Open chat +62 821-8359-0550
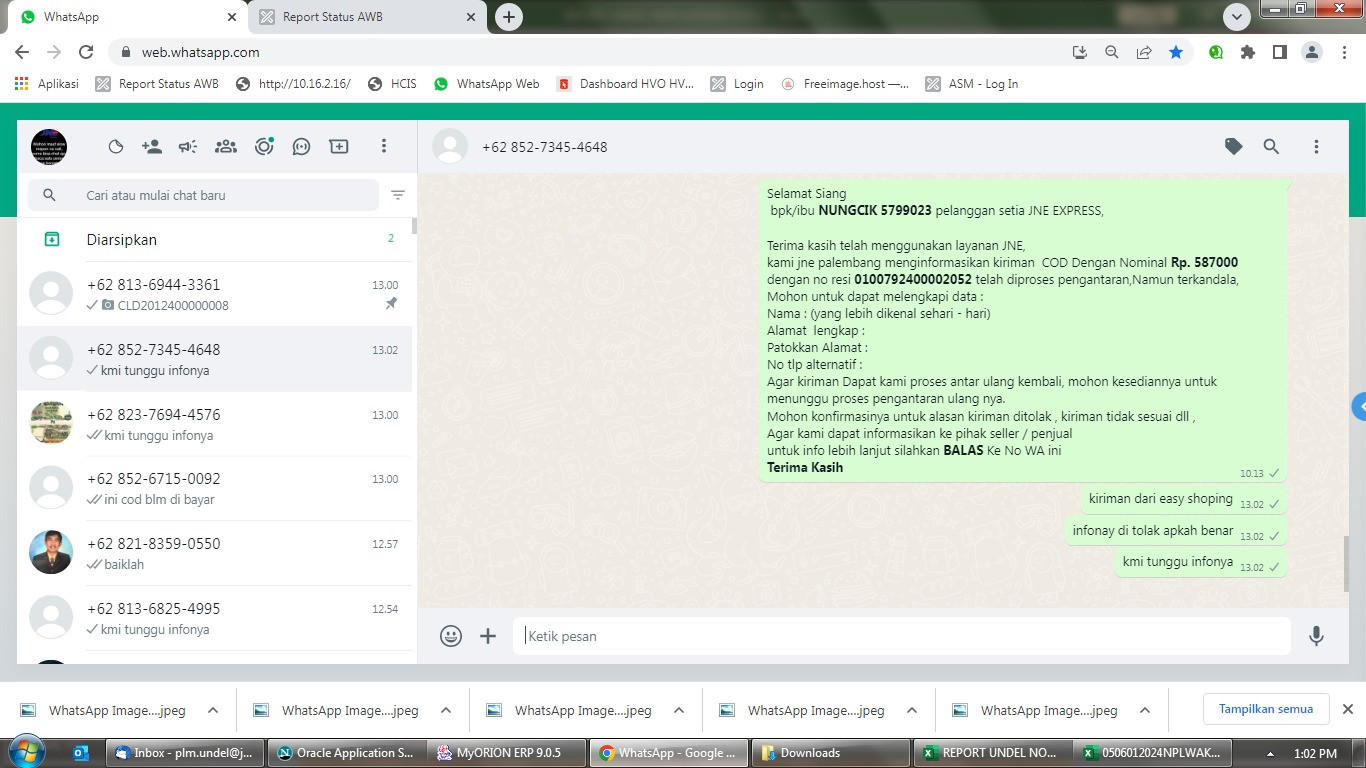 [x=214, y=553]
